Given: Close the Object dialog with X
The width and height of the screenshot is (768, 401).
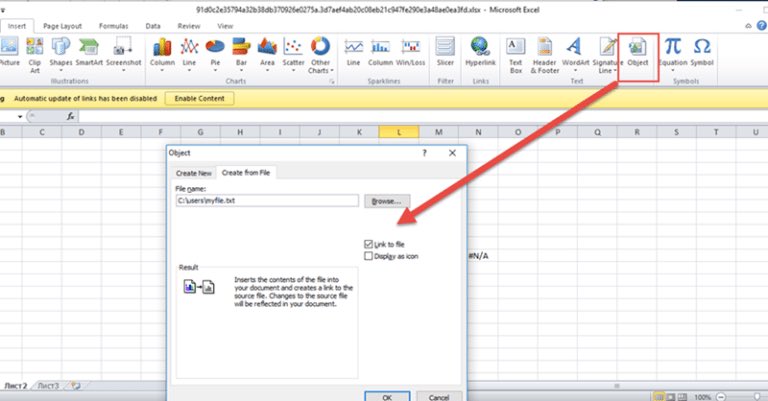Looking at the screenshot, I should [452, 153].
